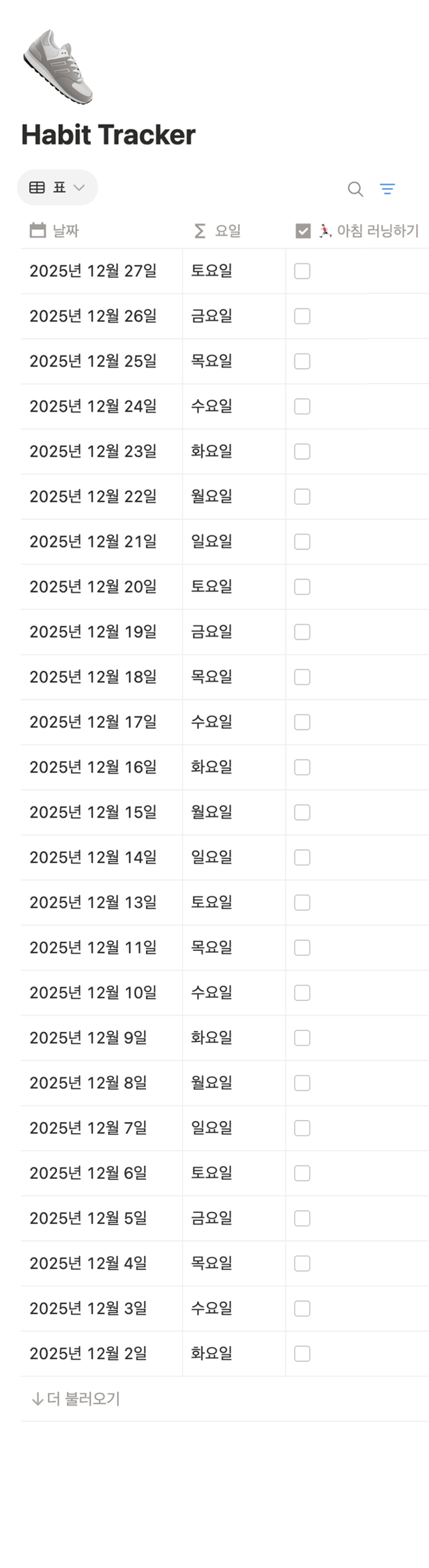Click the 월요일 cell for 12월 22일
Viewport: 429px width, 1568px height.
(211, 496)
